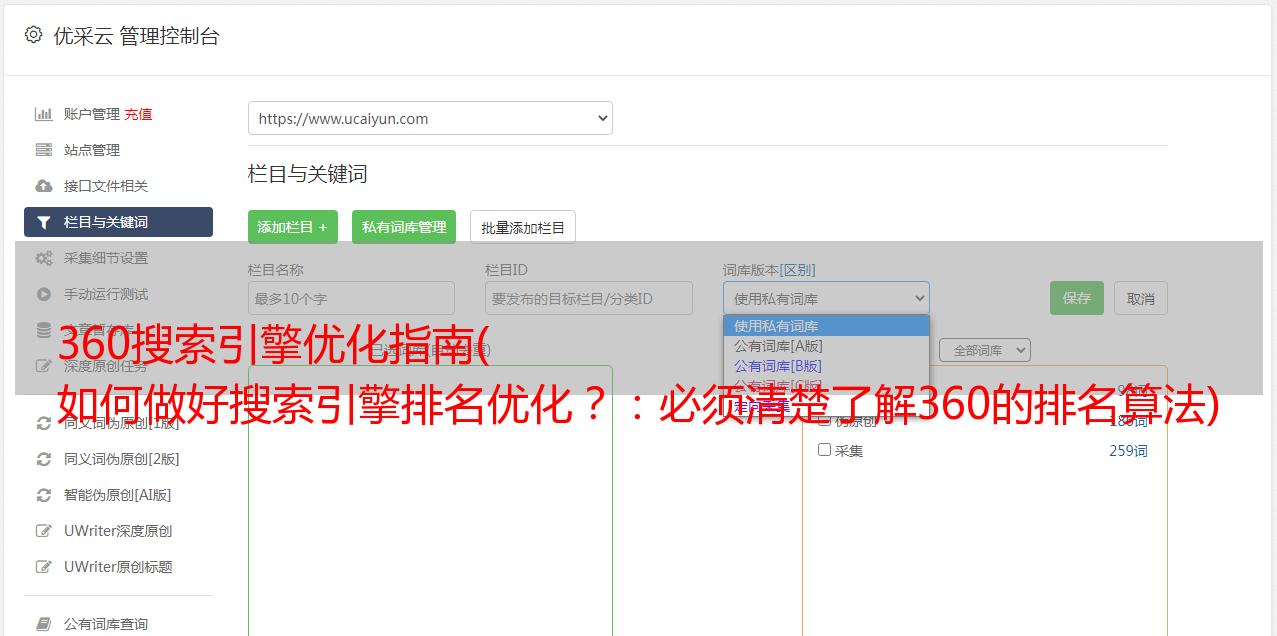The width and height of the screenshot is (1277, 636).
Task: Click the play icon for 手动运行测试
Action: pyautogui.click(x=44, y=294)
